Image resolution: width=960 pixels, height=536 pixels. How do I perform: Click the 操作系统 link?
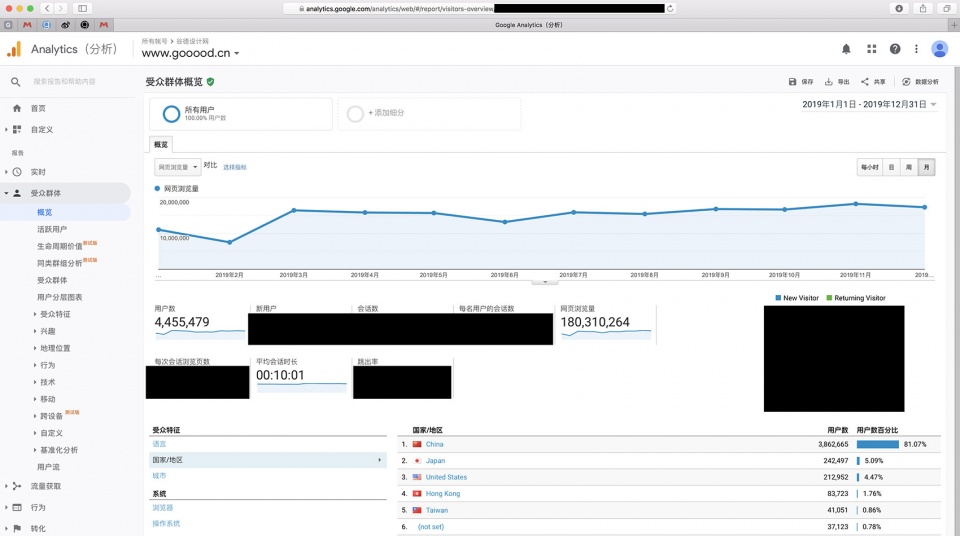tap(166, 524)
